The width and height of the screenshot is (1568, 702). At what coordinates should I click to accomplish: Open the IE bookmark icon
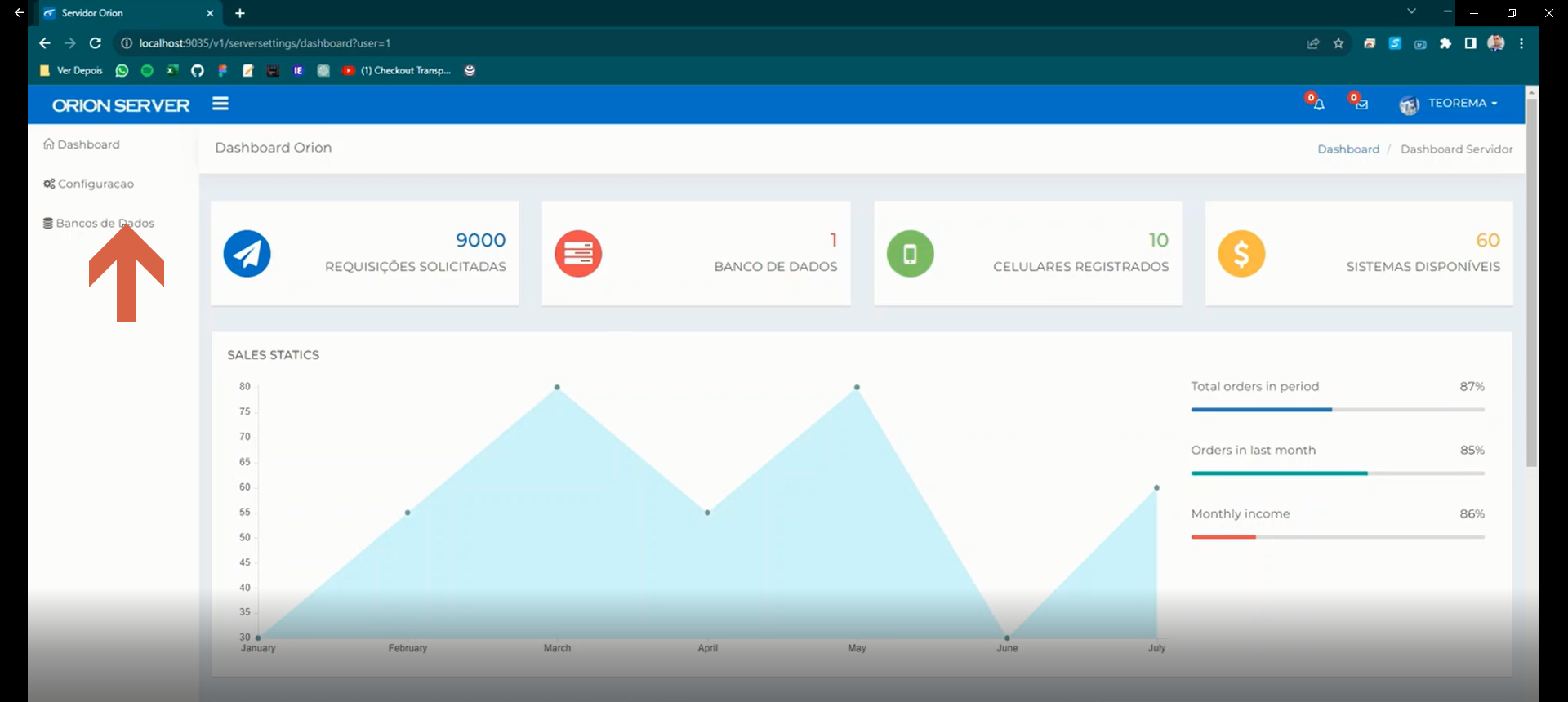tap(298, 71)
